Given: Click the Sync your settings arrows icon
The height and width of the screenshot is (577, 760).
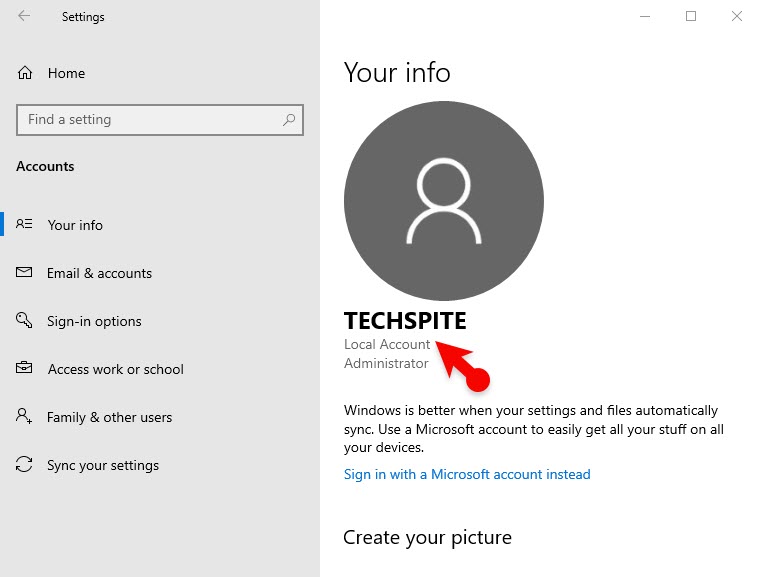Looking at the screenshot, I should coord(25,465).
